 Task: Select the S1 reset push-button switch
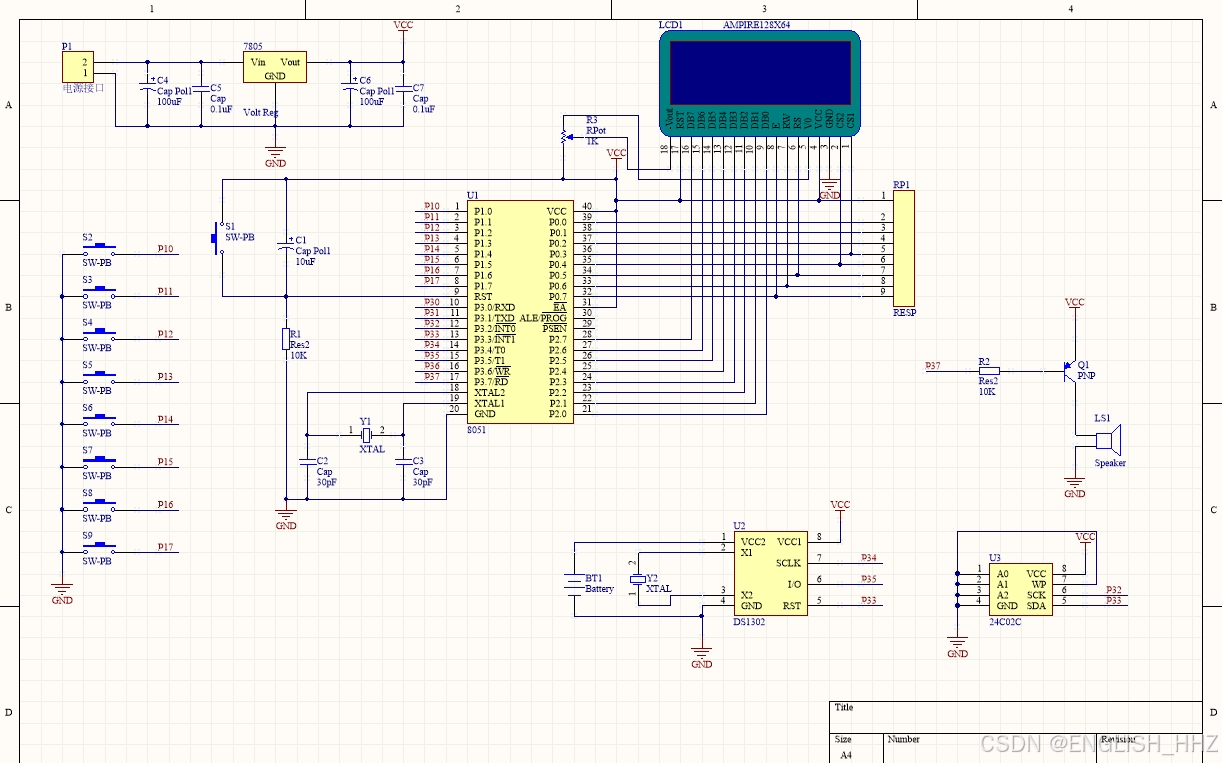pyautogui.click(x=217, y=239)
